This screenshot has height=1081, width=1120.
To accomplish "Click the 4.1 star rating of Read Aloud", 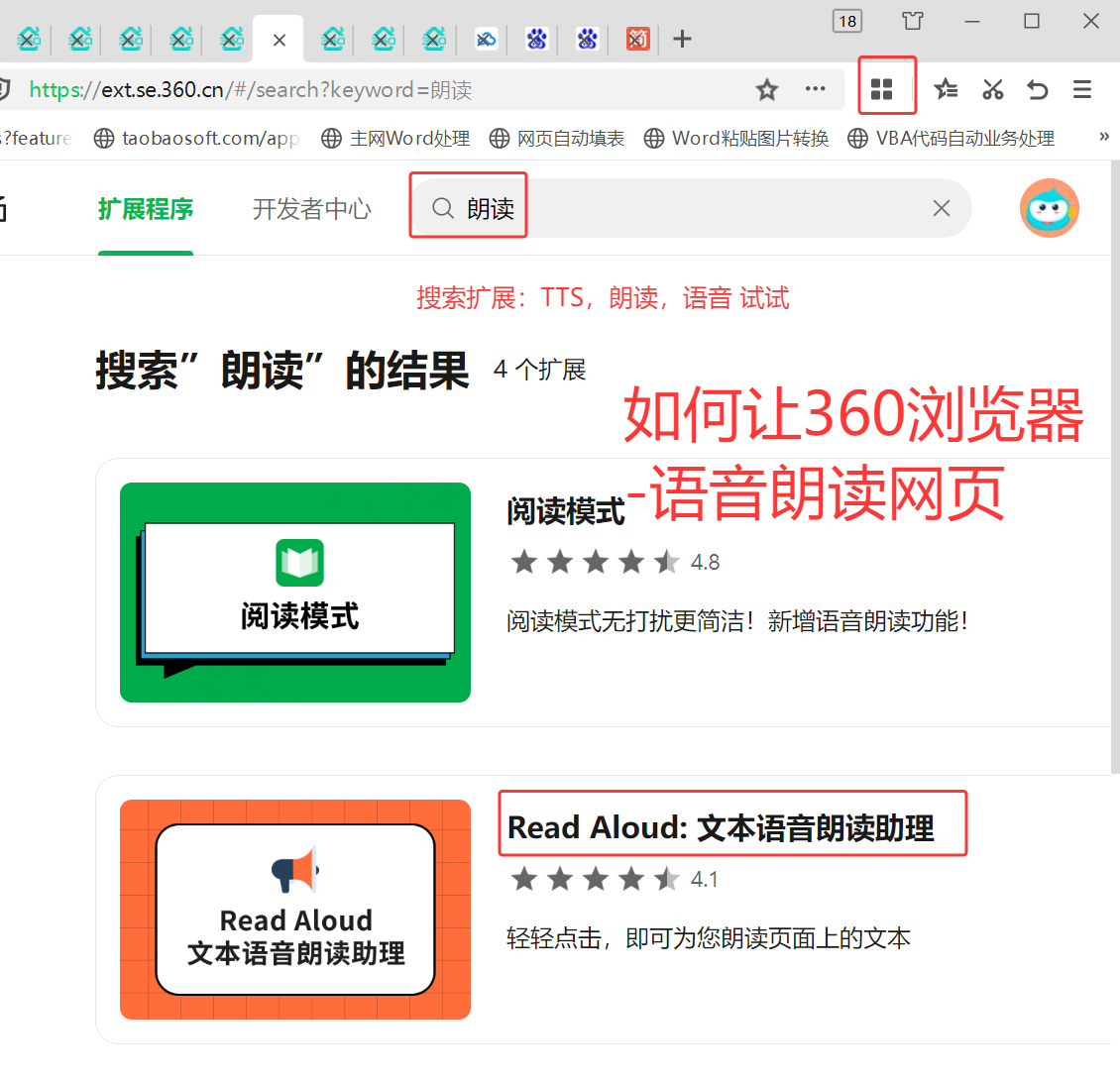I will pos(615,879).
